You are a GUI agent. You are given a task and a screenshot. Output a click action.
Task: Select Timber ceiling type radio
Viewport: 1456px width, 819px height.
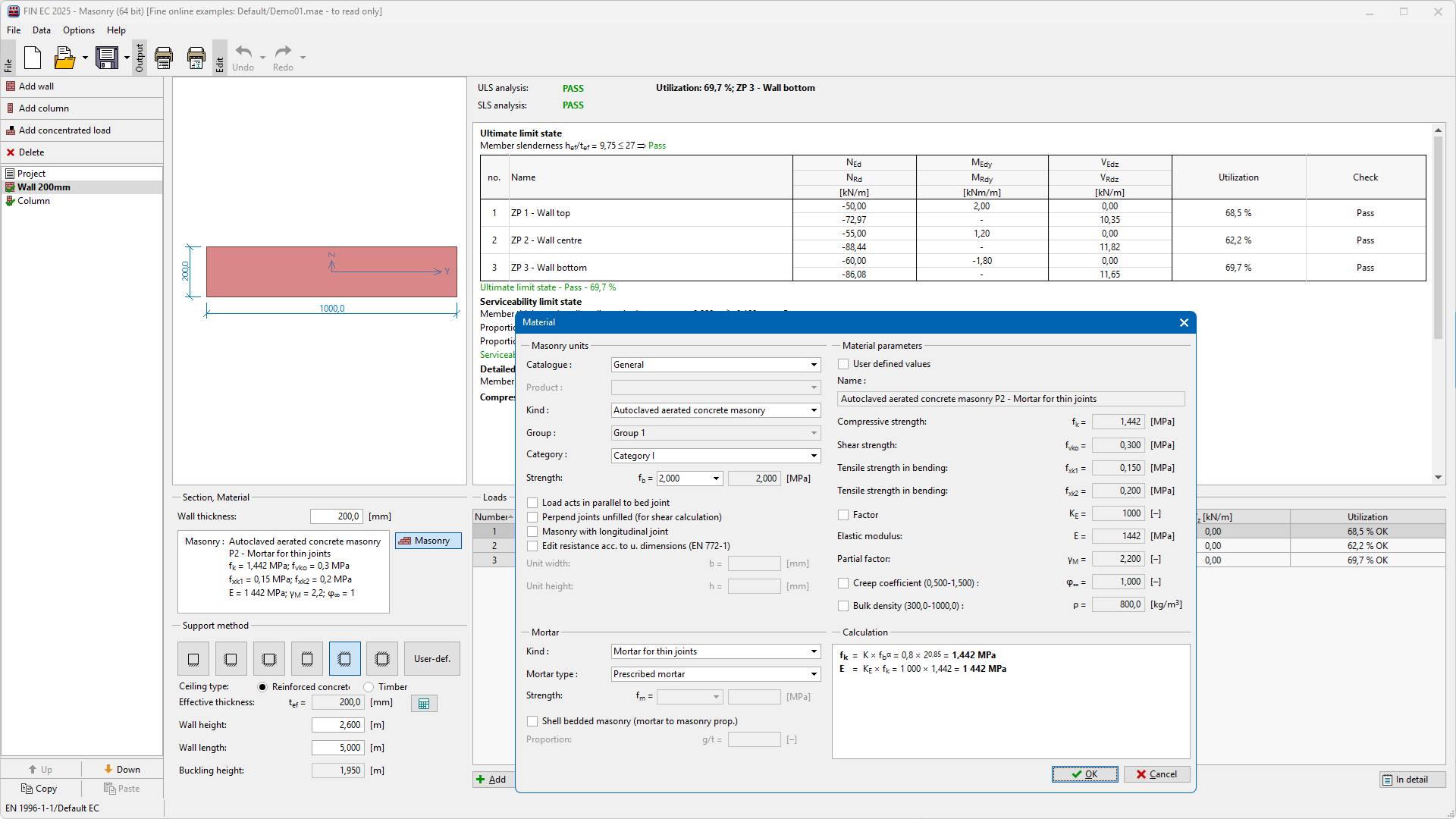[x=369, y=687]
